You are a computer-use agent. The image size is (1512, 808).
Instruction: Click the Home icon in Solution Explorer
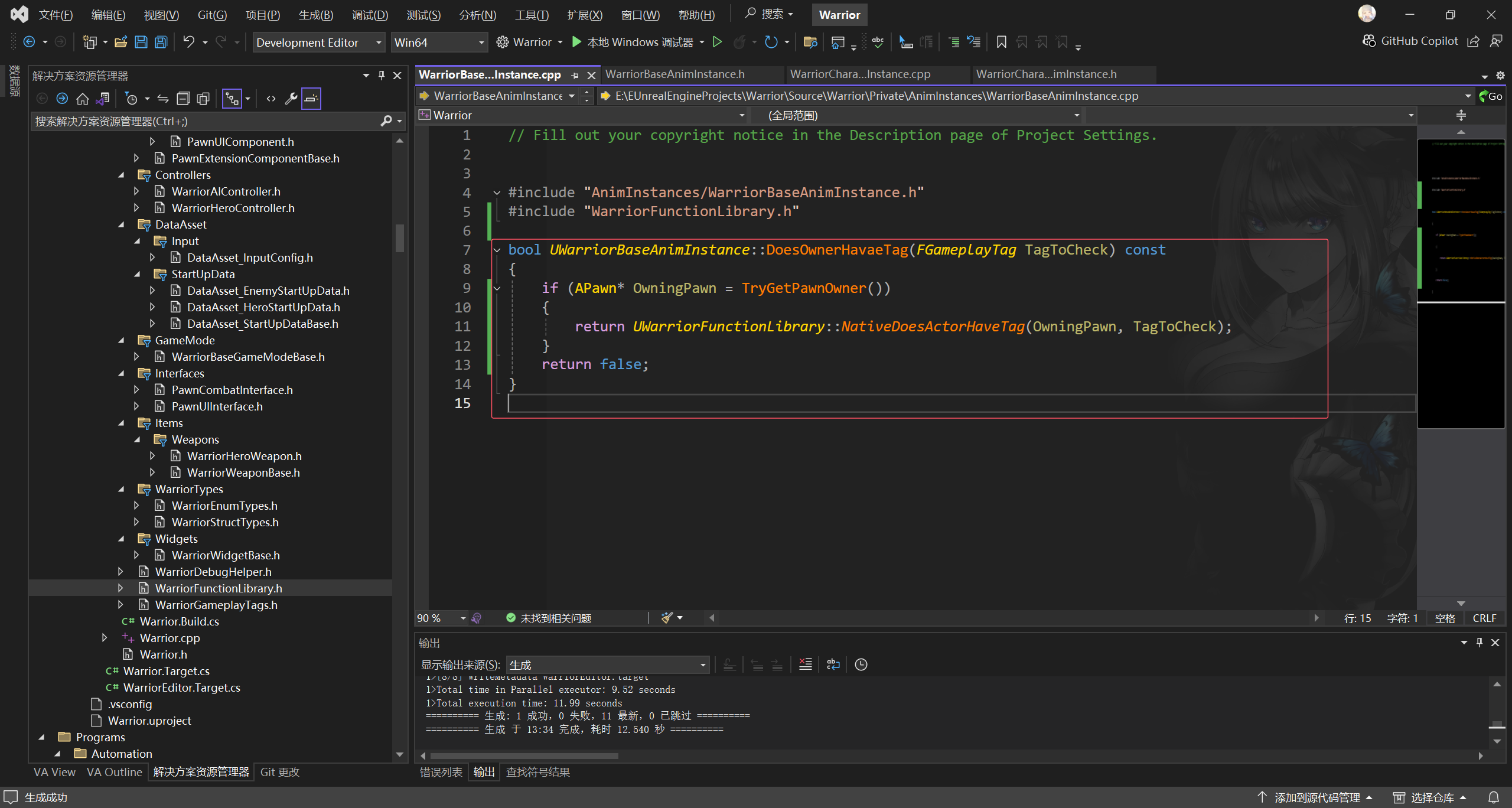[83, 99]
